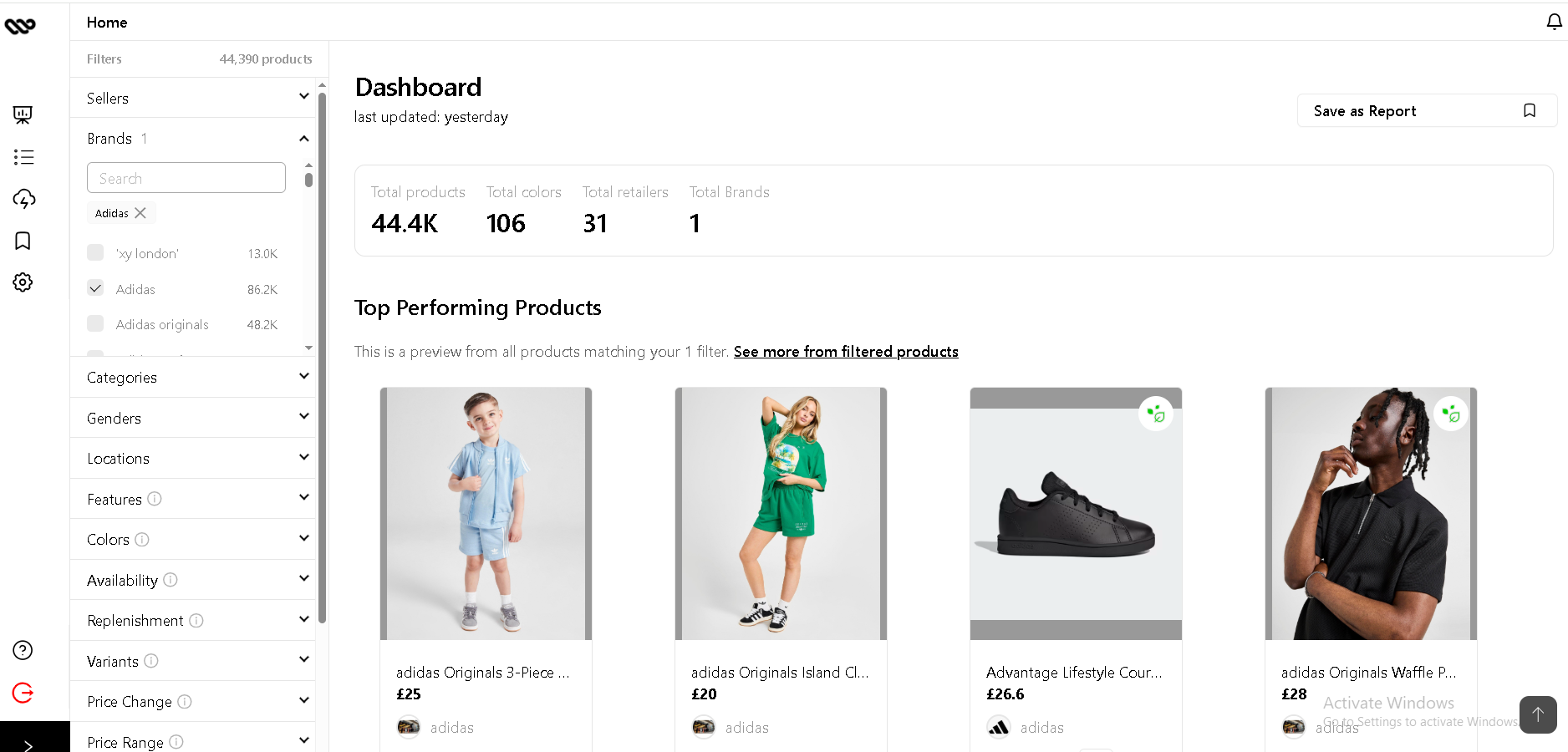The height and width of the screenshot is (752, 1568).
Task: Open the boy in blue set thumbnail
Action: pyautogui.click(x=486, y=514)
